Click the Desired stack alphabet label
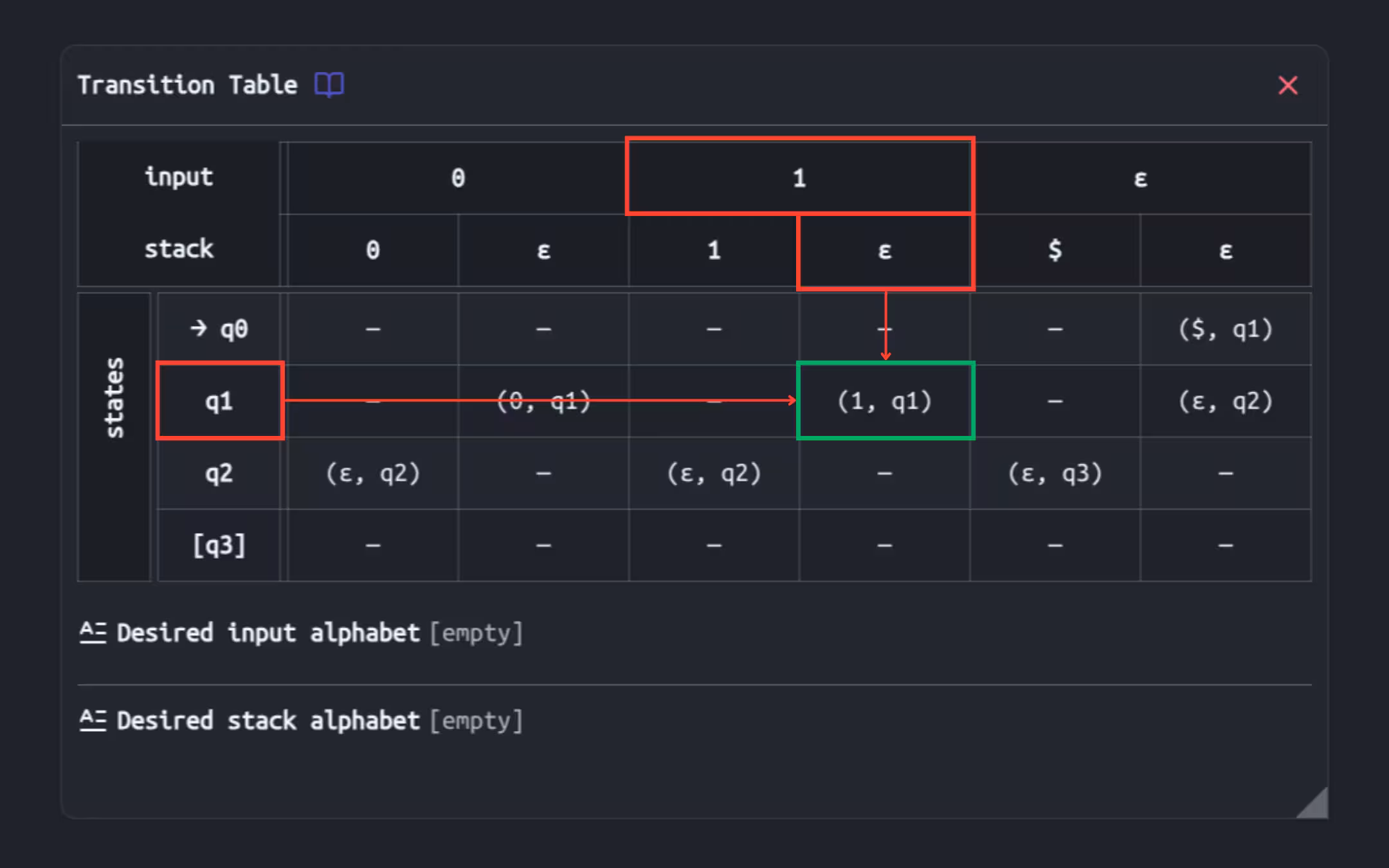1389x868 pixels. click(268, 721)
